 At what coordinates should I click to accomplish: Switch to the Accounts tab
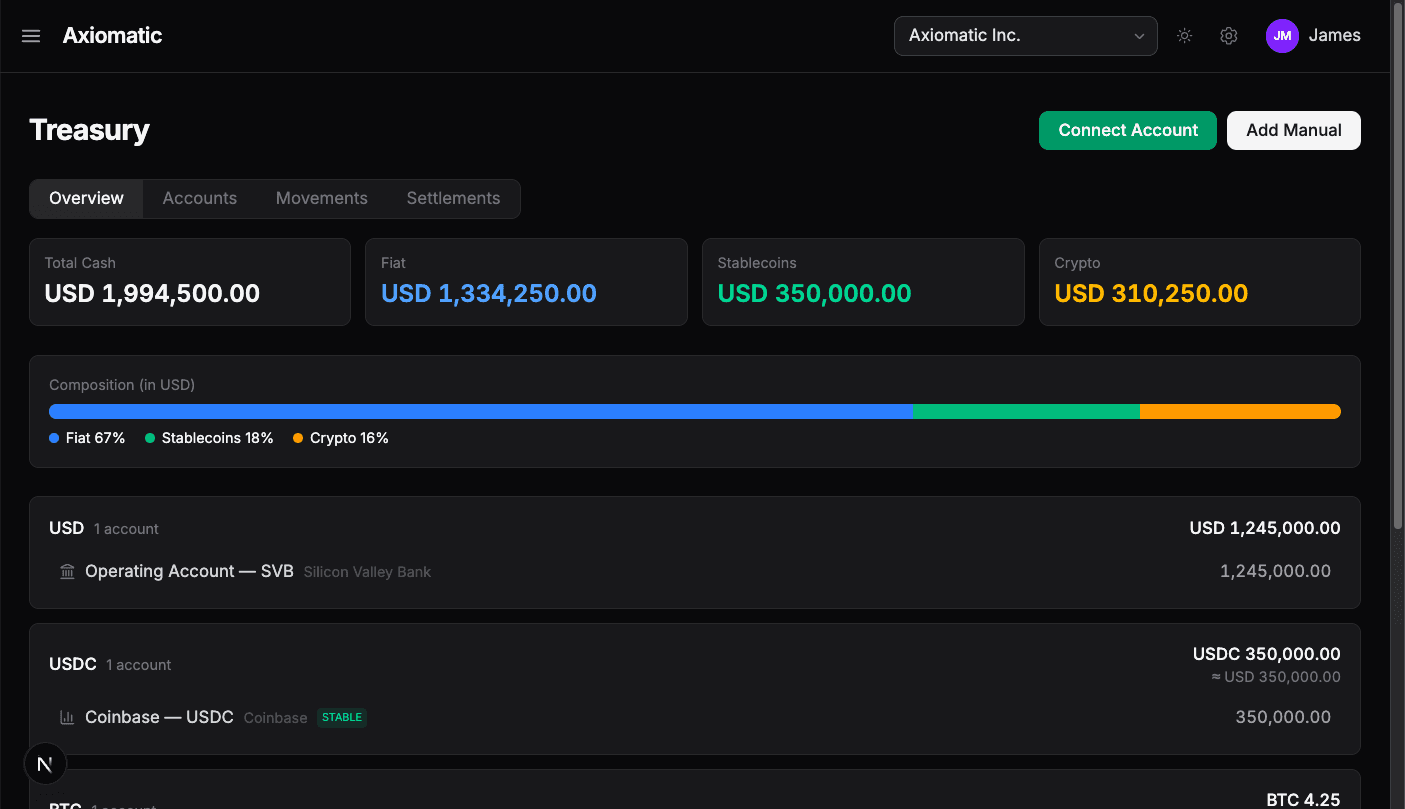(199, 198)
